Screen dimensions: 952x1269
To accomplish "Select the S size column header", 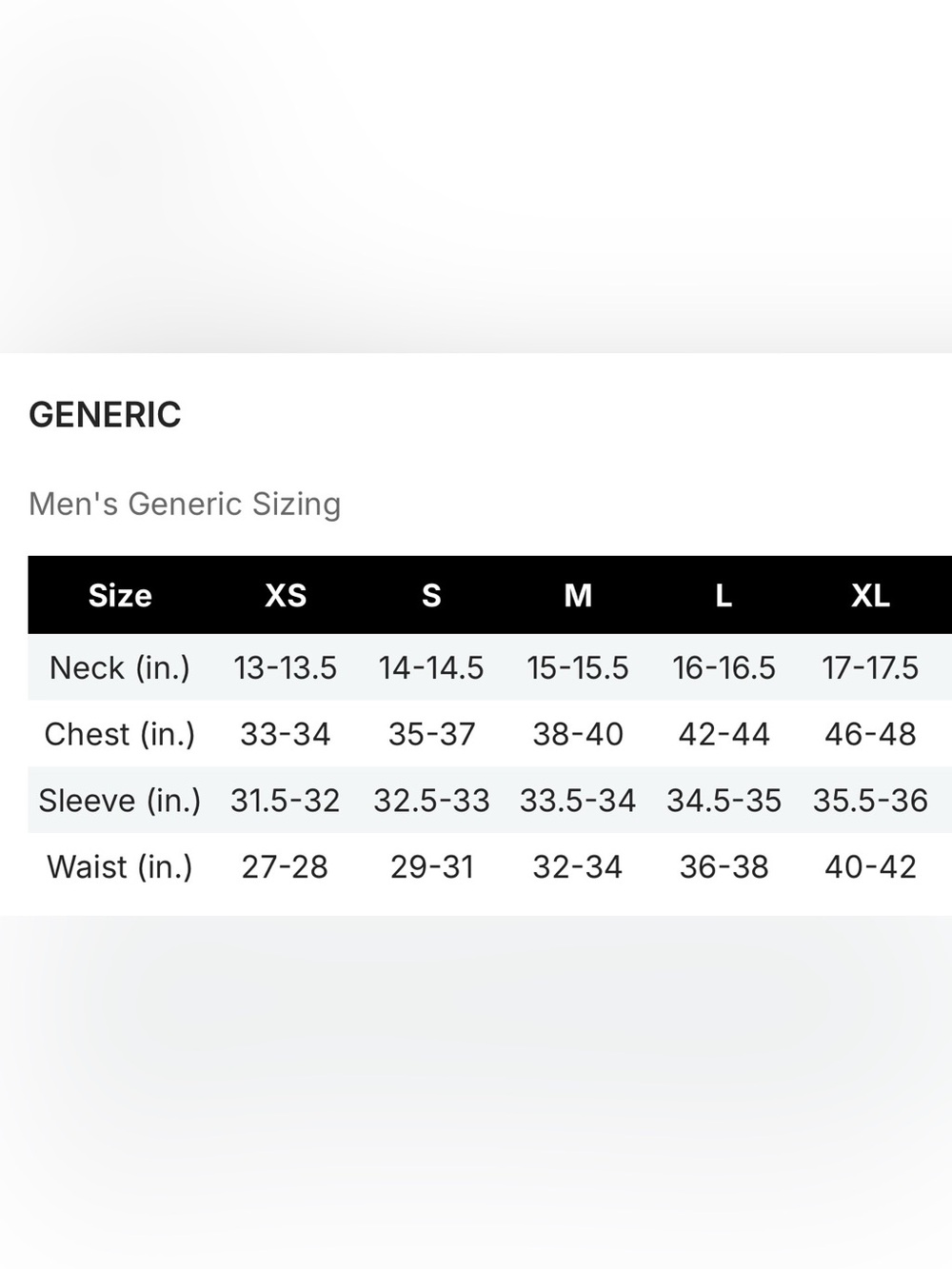I will [x=431, y=595].
